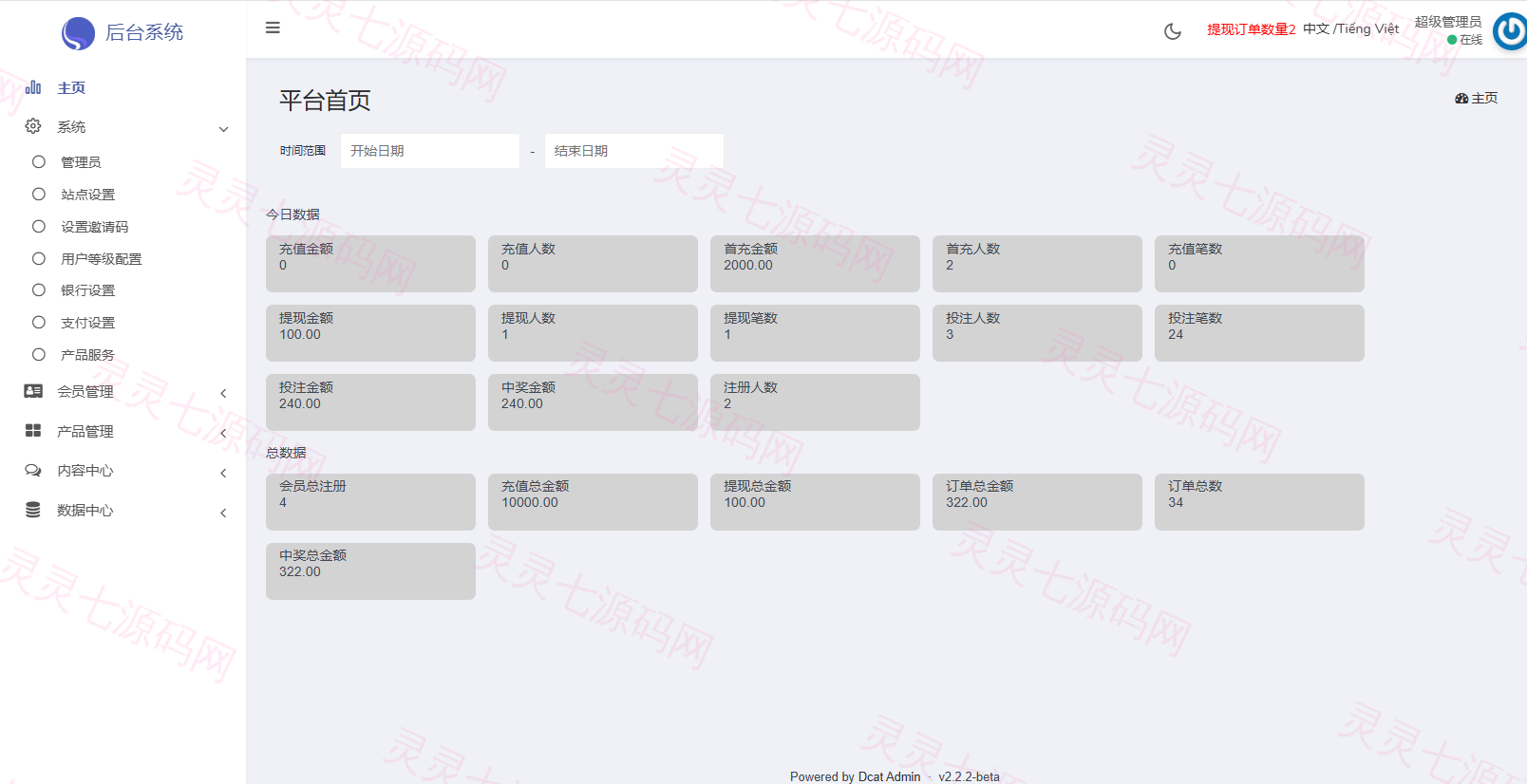Click the 中奖总金额 322.00 card
This screenshot has width=1527, height=784.
pos(370,571)
